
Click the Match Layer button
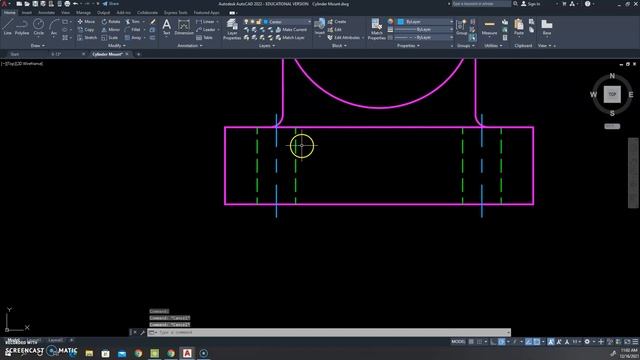[290, 38]
